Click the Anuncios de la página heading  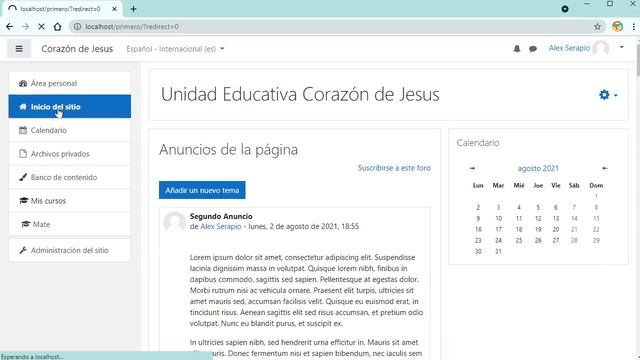point(229,149)
